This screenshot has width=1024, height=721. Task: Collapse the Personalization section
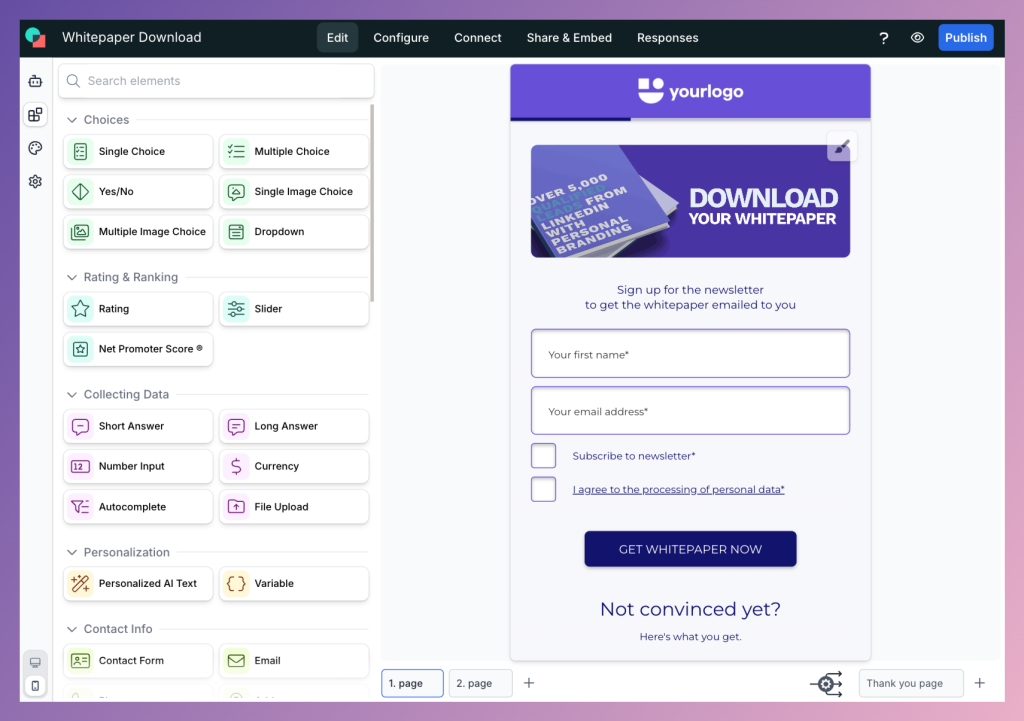(71, 552)
